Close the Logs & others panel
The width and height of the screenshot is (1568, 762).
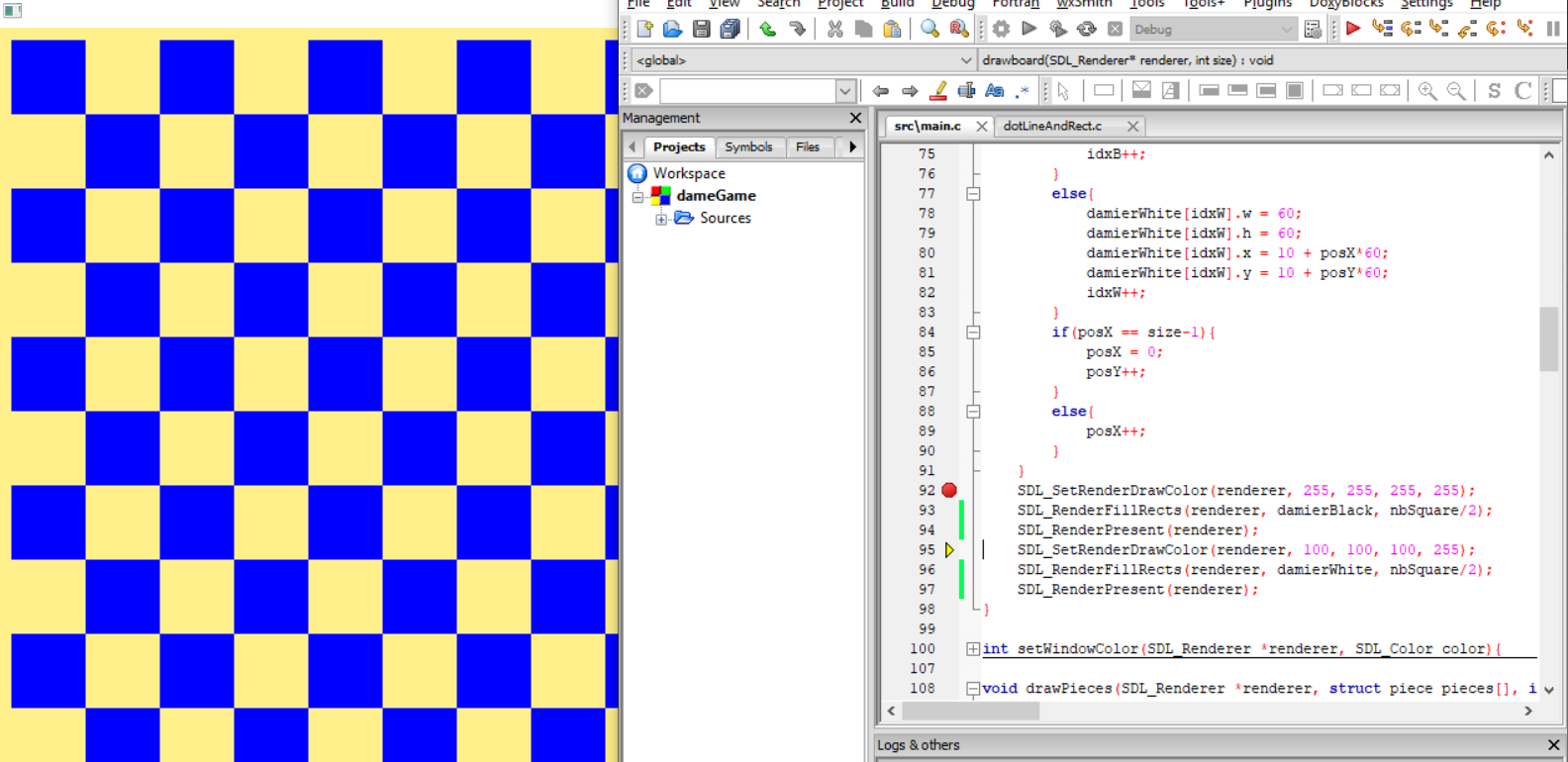(x=1553, y=745)
